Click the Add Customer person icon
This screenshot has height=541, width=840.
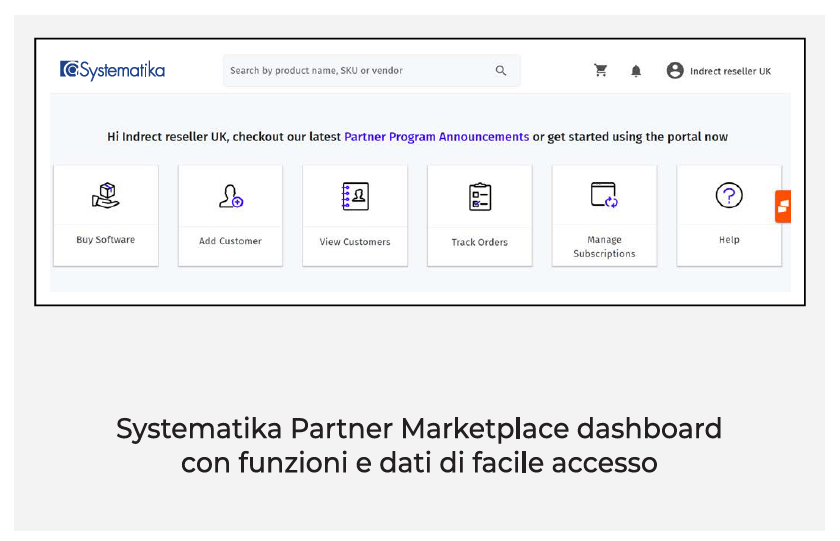(230, 196)
